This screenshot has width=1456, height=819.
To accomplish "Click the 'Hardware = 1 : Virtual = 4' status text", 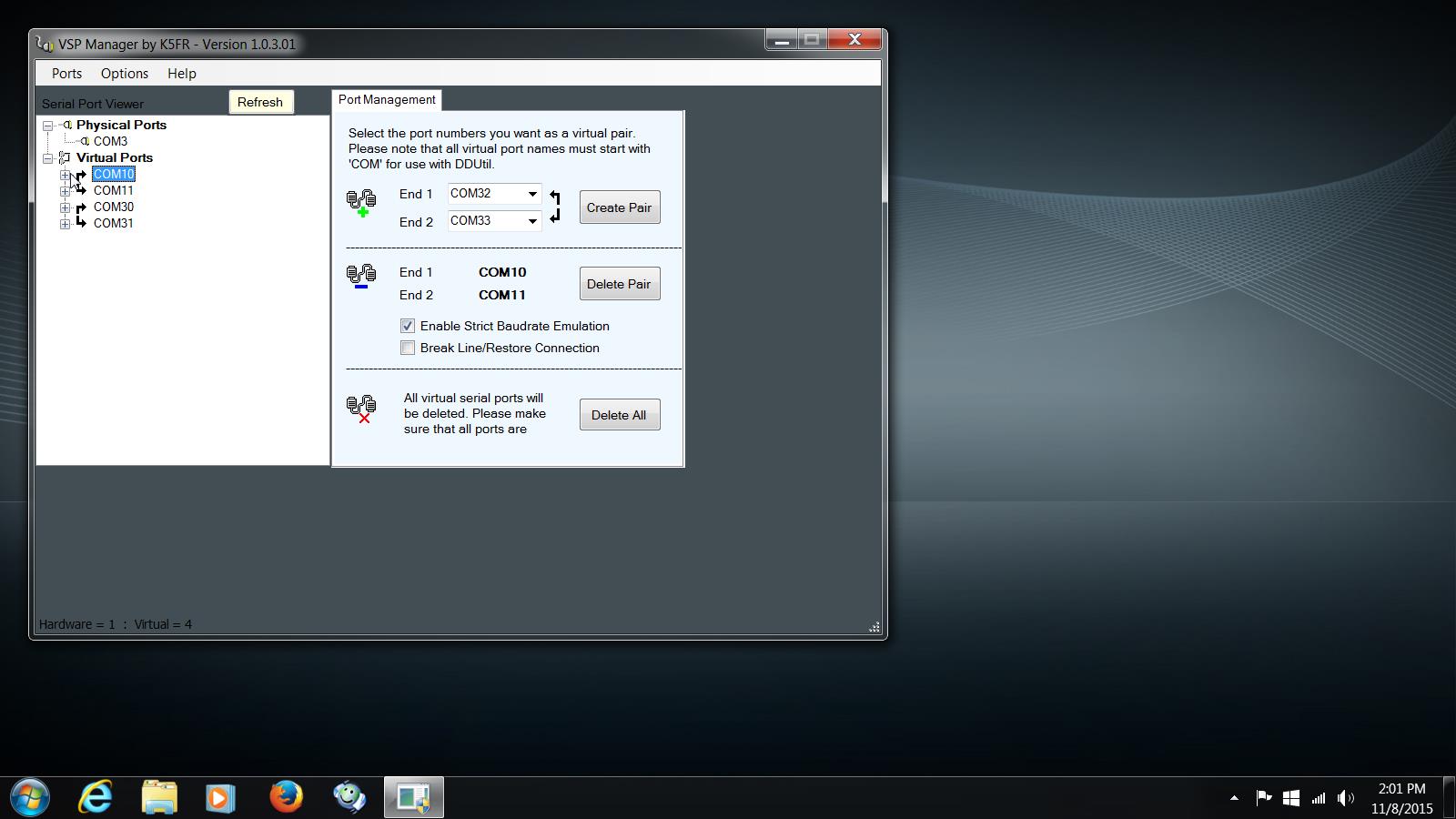I will click(x=116, y=624).
